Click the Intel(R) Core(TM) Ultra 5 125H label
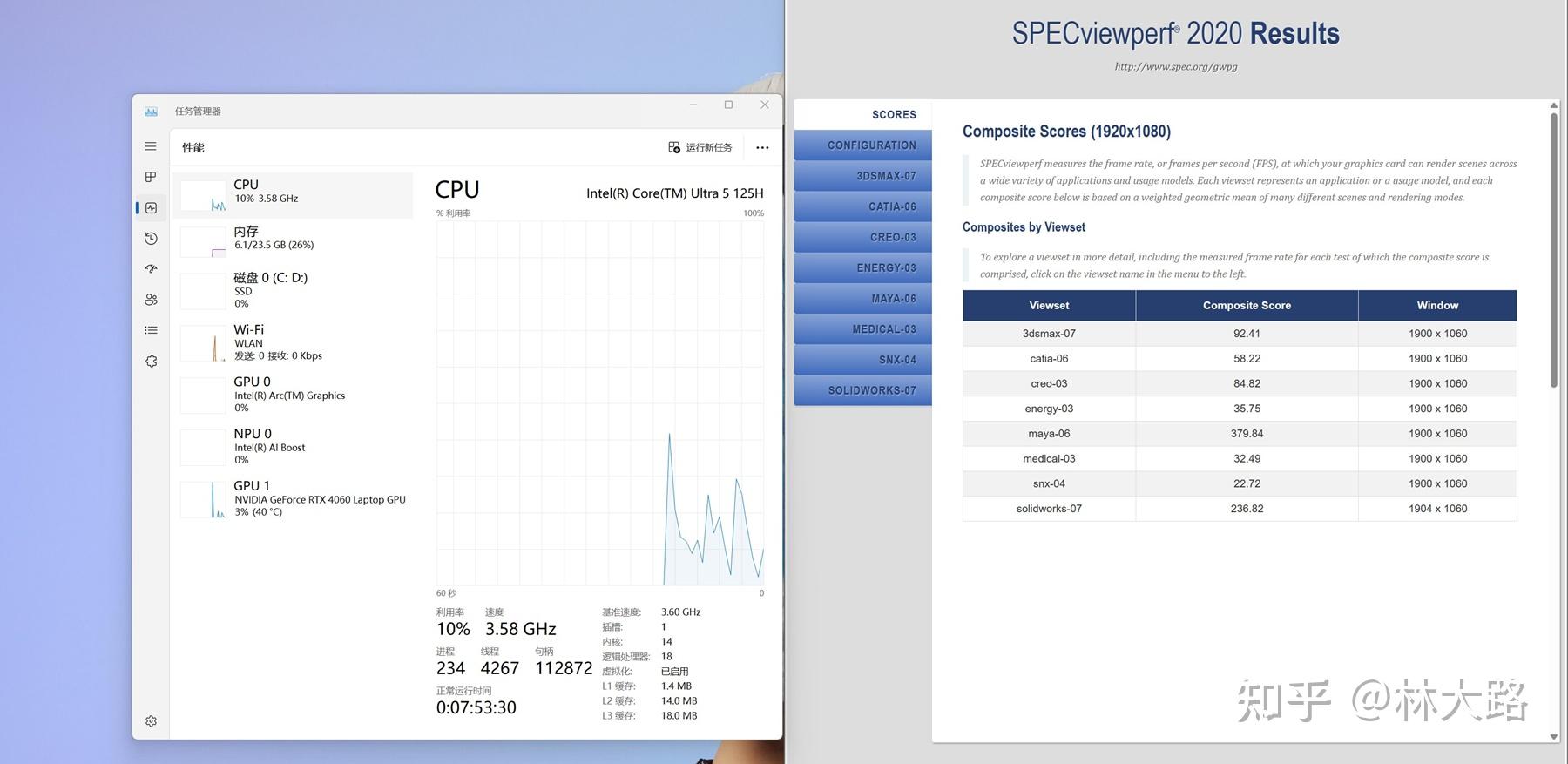 tap(675, 193)
